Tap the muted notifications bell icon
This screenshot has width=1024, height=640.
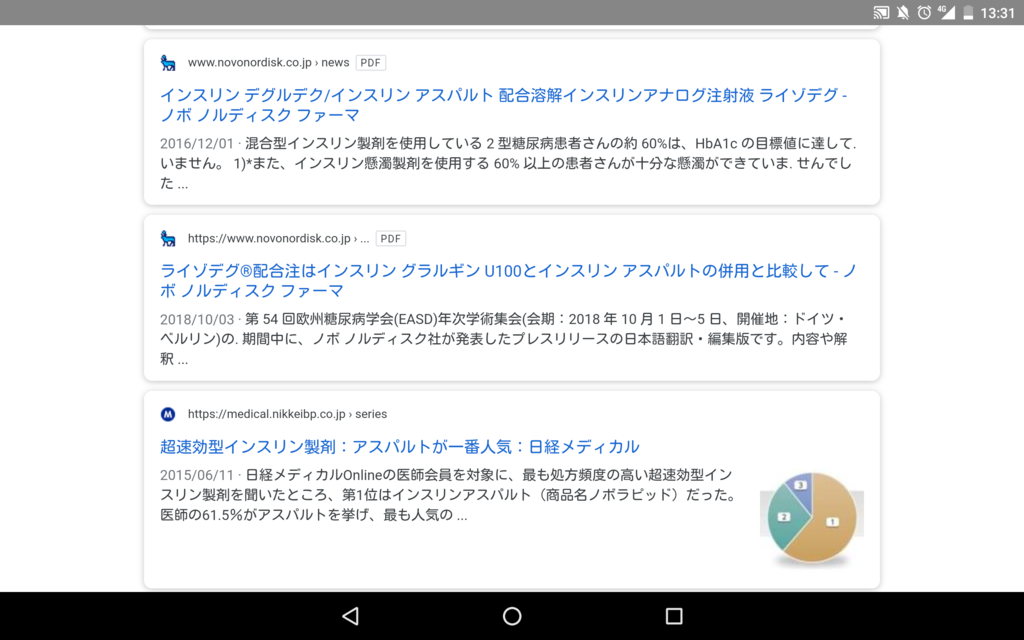[x=903, y=12]
